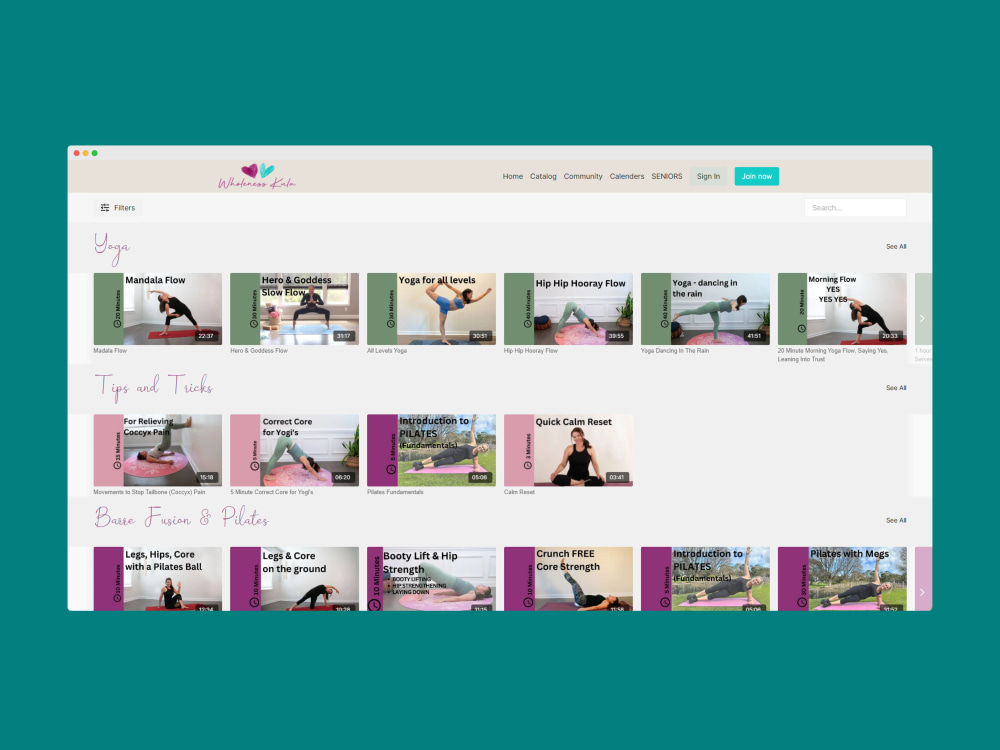Open the Quick Calm Reset thumbnail
1000x750 pixels.
tap(568, 450)
